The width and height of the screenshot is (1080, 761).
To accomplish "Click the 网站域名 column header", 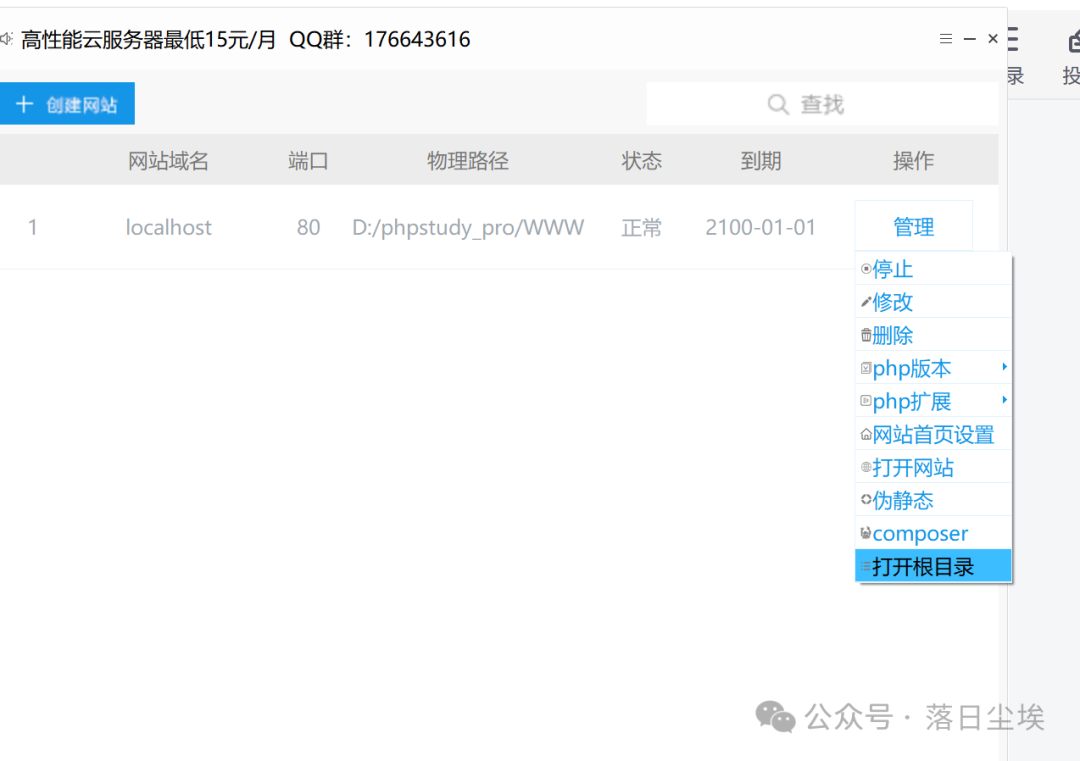I will click(x=168, y=161).
